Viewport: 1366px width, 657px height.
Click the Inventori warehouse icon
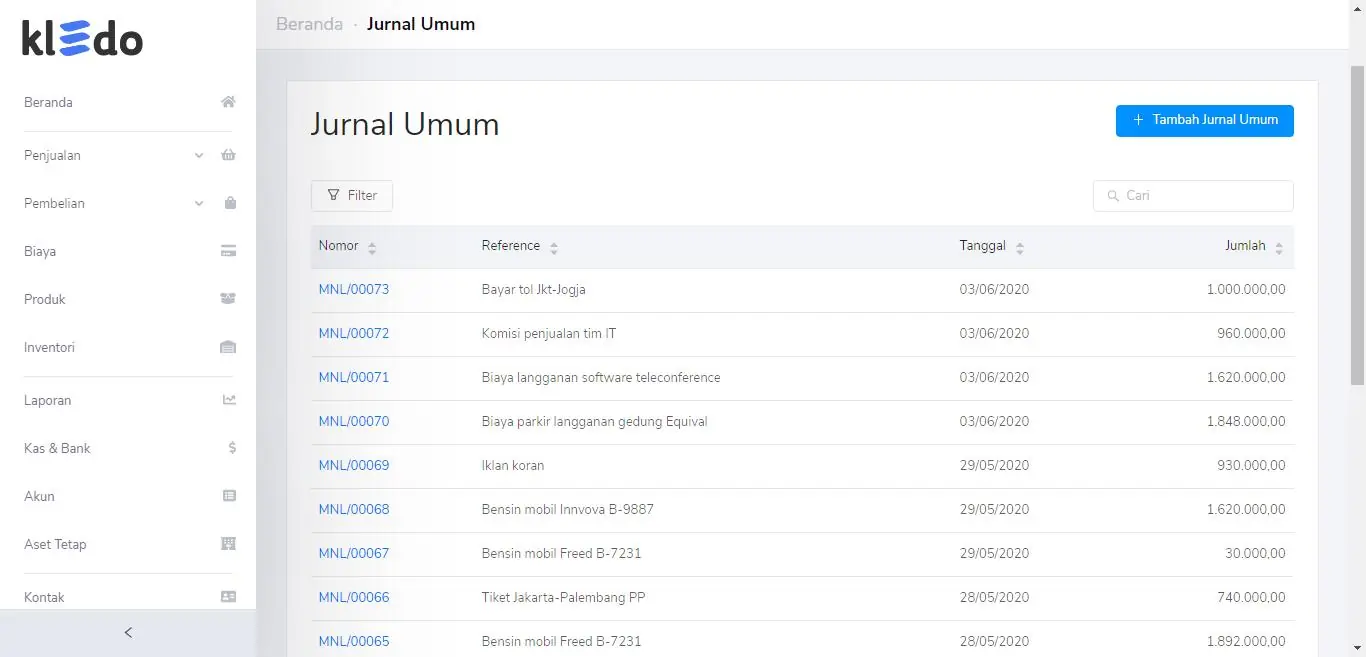pyautogui.click(x=228, y=347)
